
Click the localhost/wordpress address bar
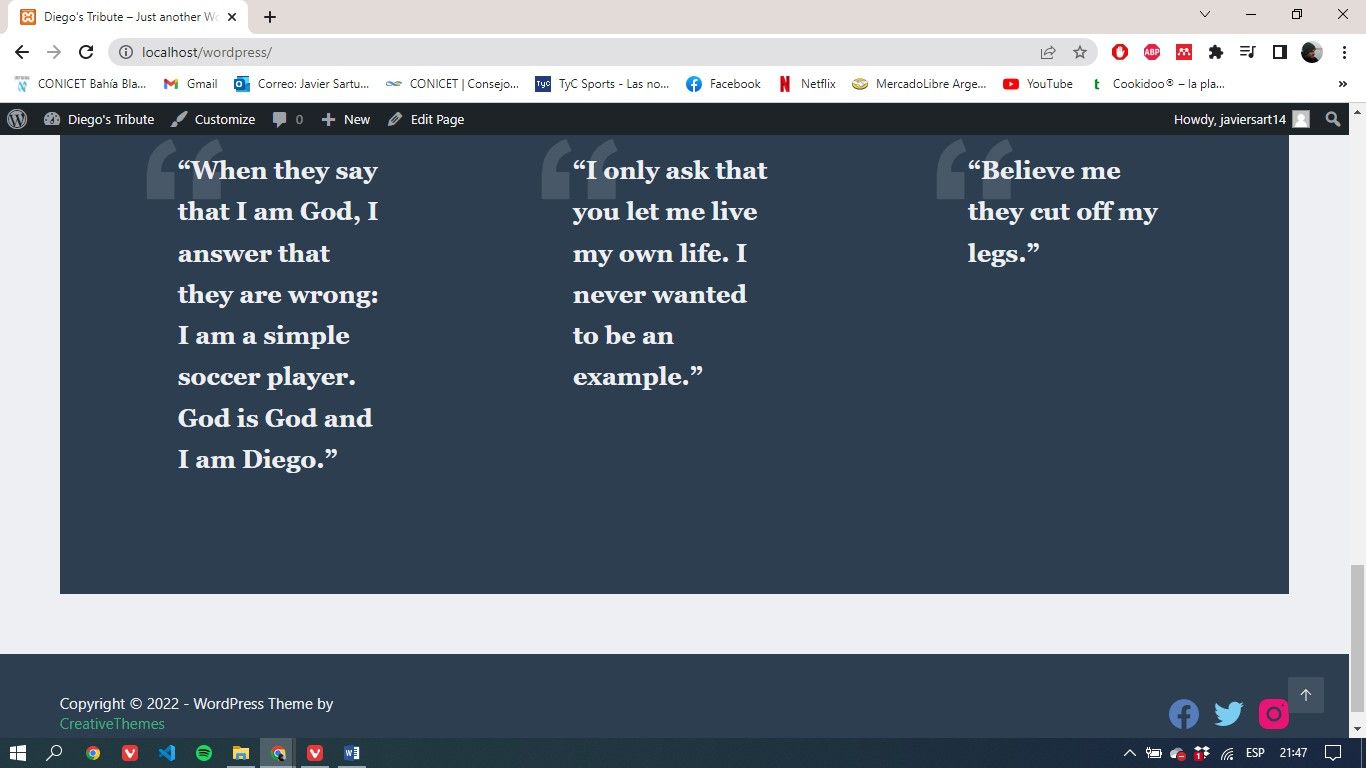[580, 52]
